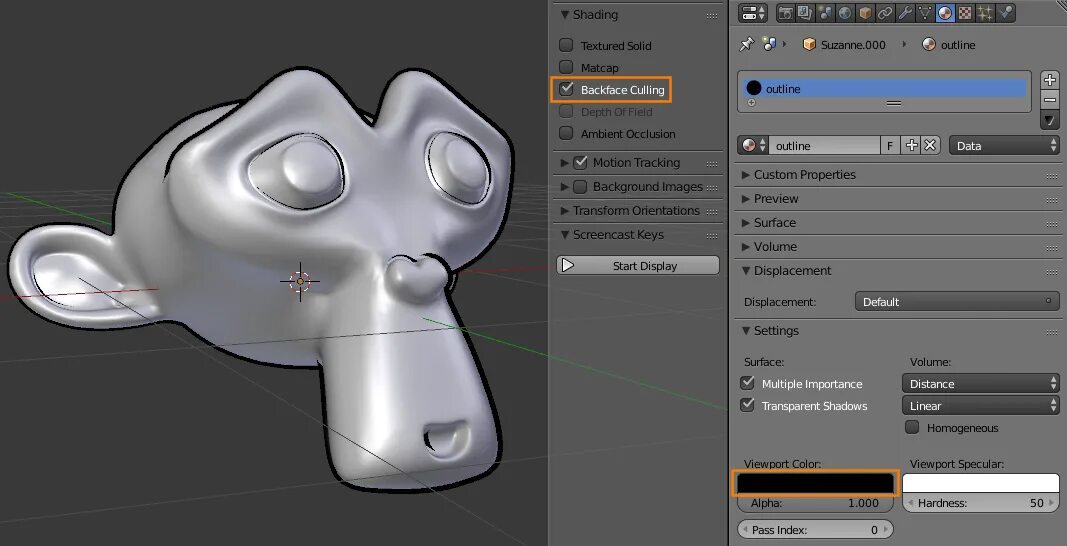1067x546 pixels.
Task: Browse materials with the sphere icon dropdown
Action: [753, 146]
